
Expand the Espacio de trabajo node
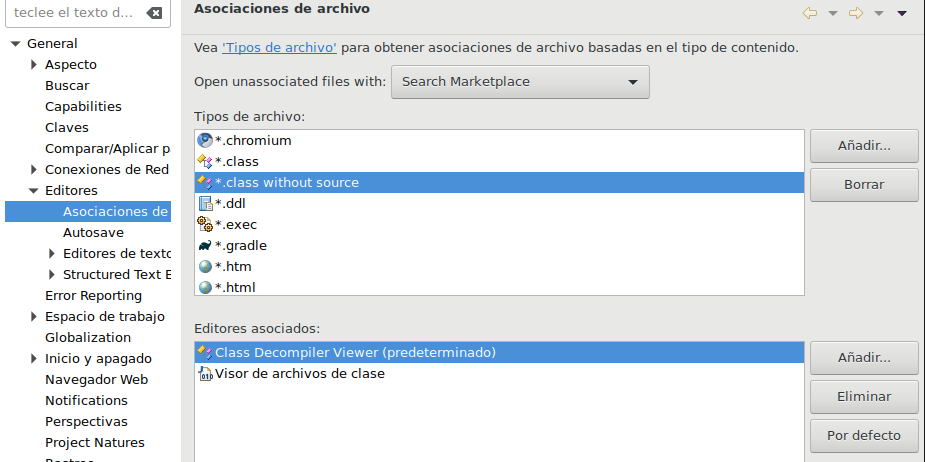pyautogui.click(x=34, y=317)
